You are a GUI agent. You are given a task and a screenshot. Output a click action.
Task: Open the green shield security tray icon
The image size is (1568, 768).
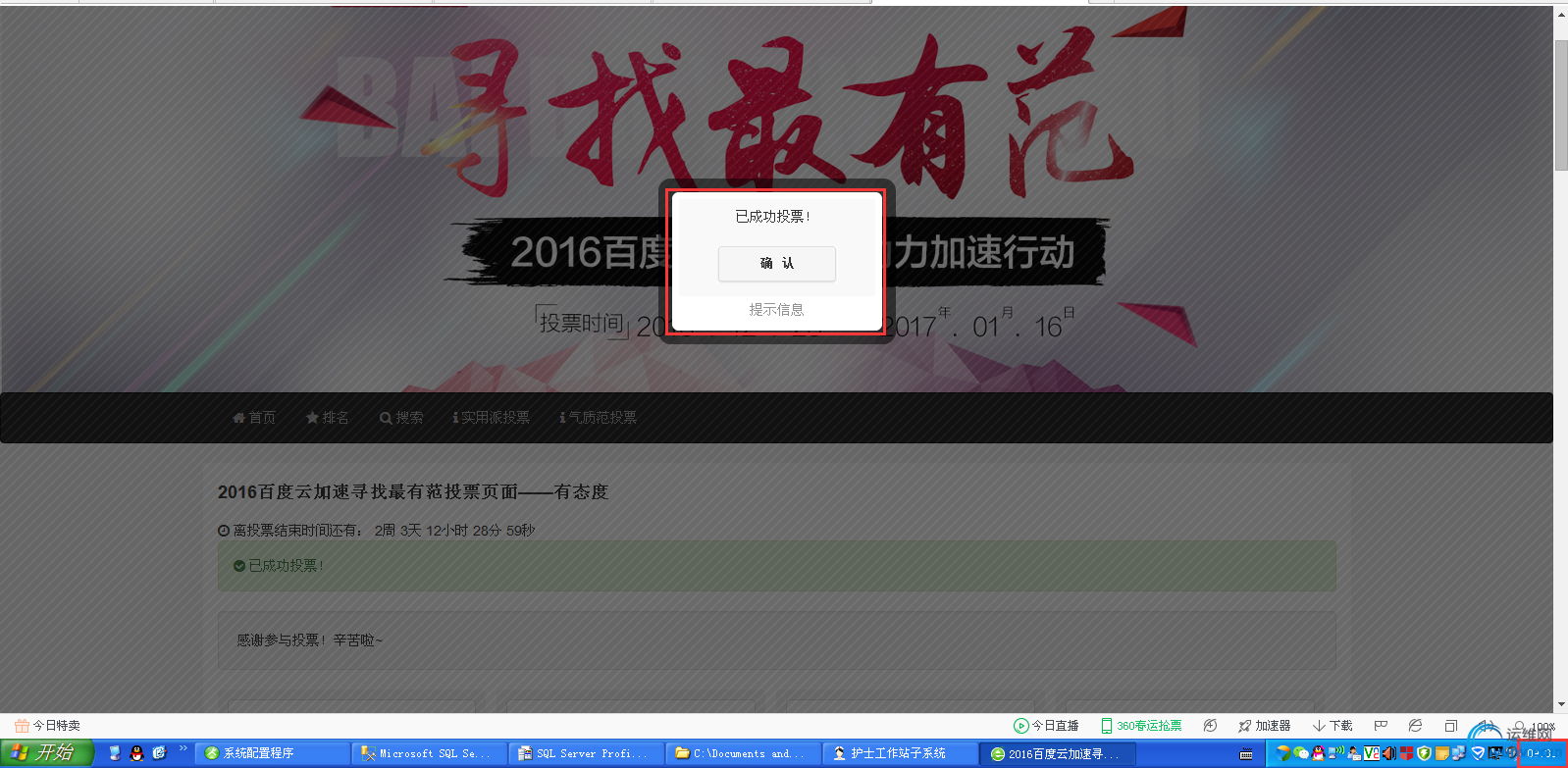click(x=1424, y=753)
